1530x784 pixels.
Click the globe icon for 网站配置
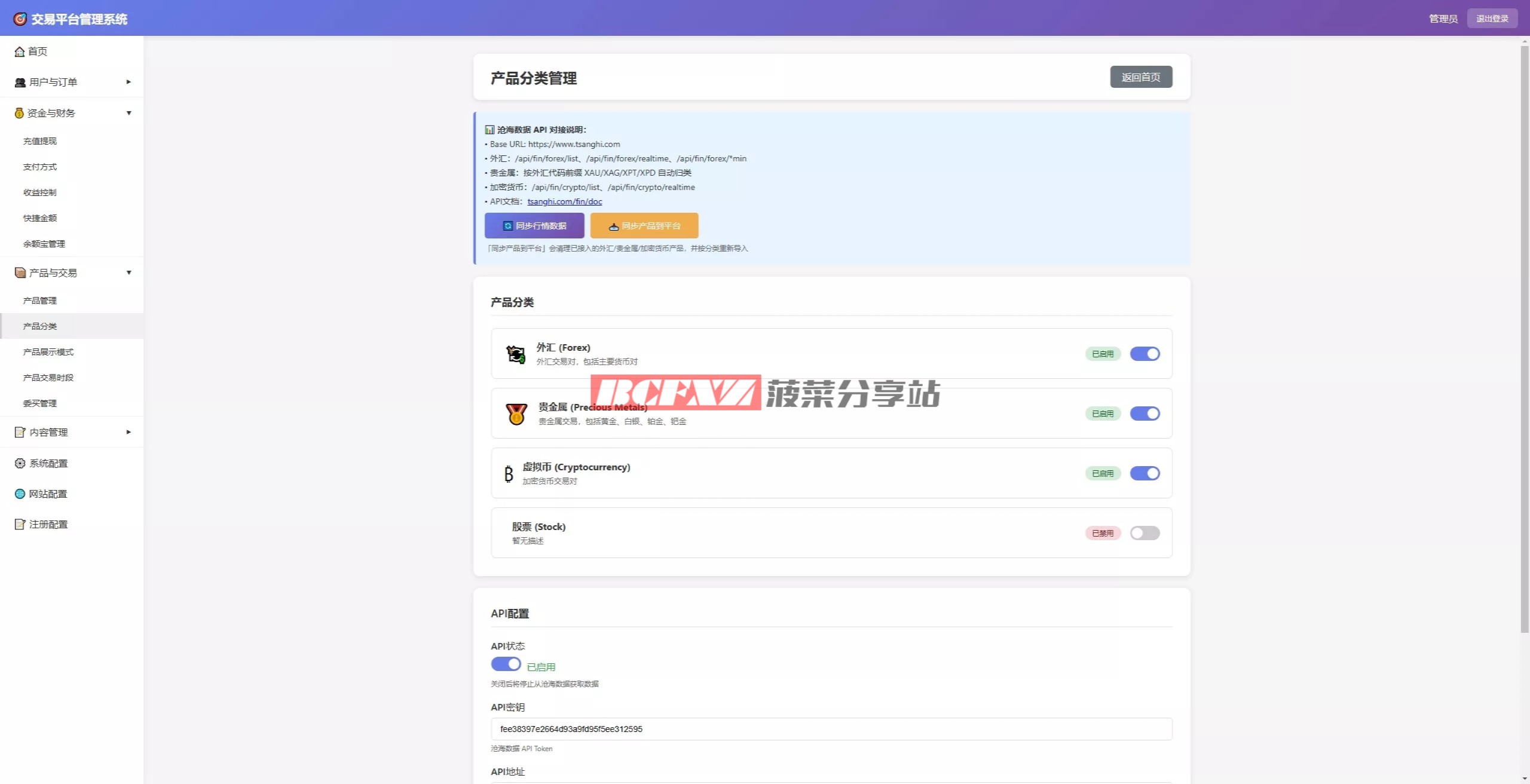(x=20, y=494)
